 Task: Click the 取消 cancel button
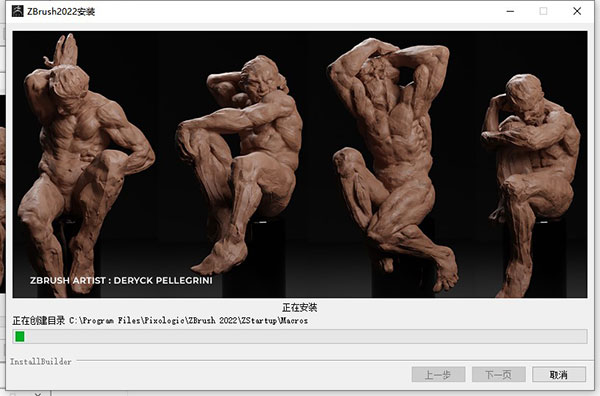[559, 375]
